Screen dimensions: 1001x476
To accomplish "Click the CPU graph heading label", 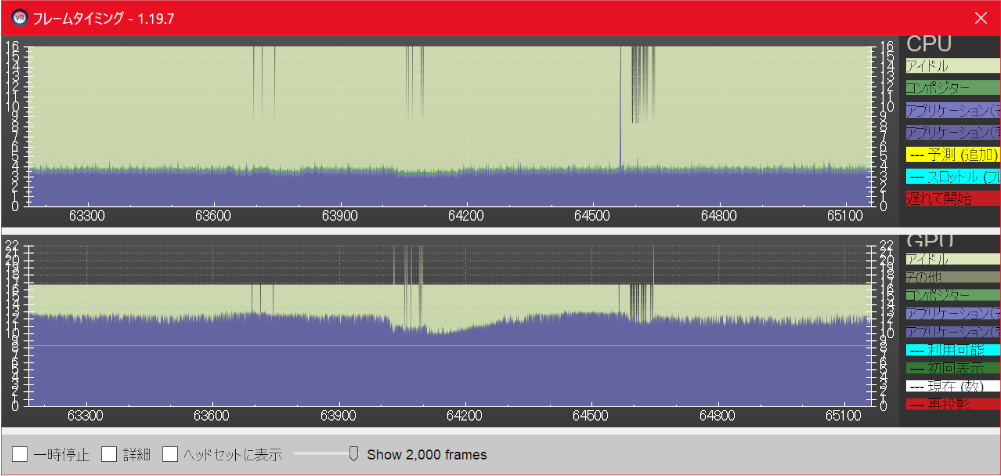I will (x=929, y=44).
